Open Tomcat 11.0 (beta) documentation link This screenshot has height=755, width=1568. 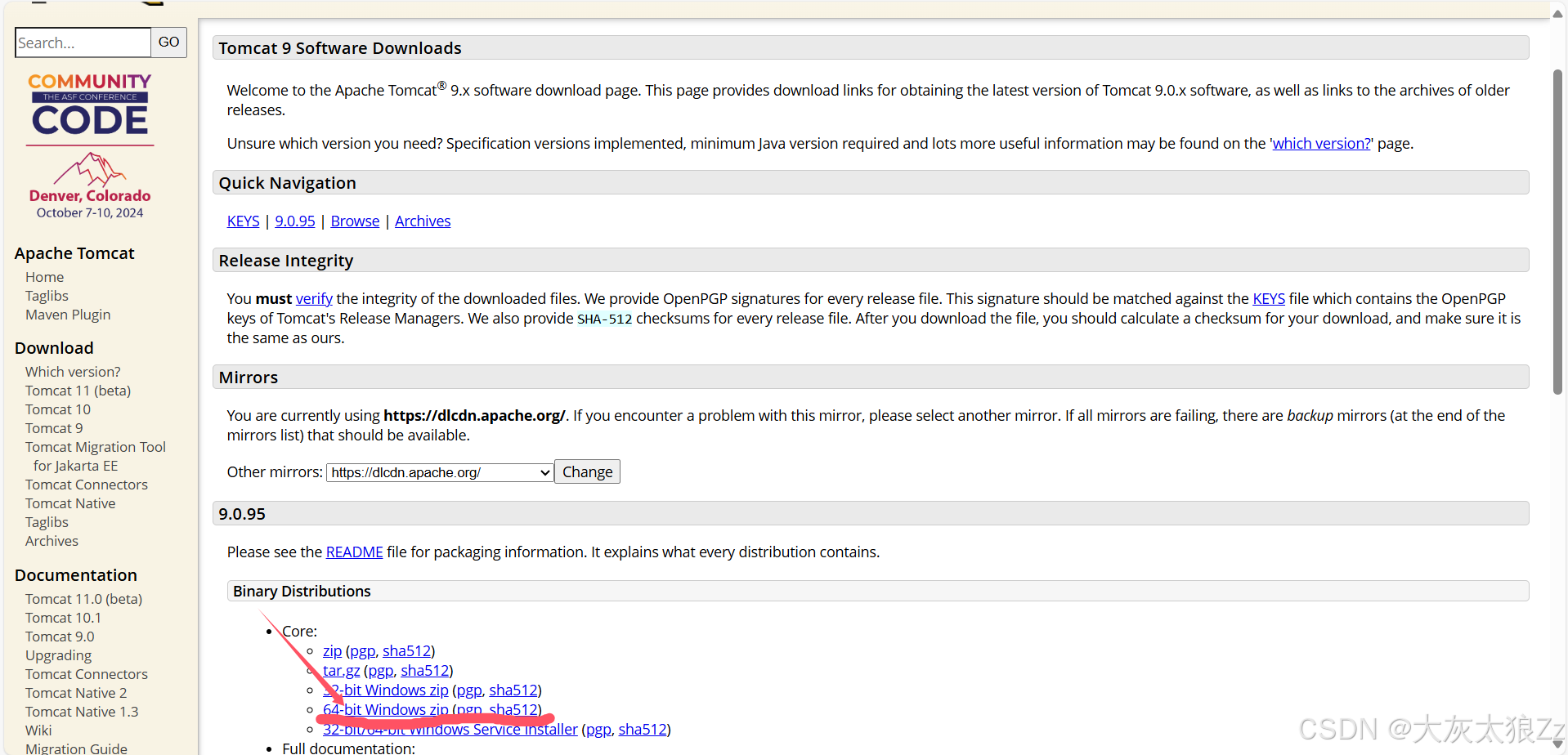(x=83, y=599)
